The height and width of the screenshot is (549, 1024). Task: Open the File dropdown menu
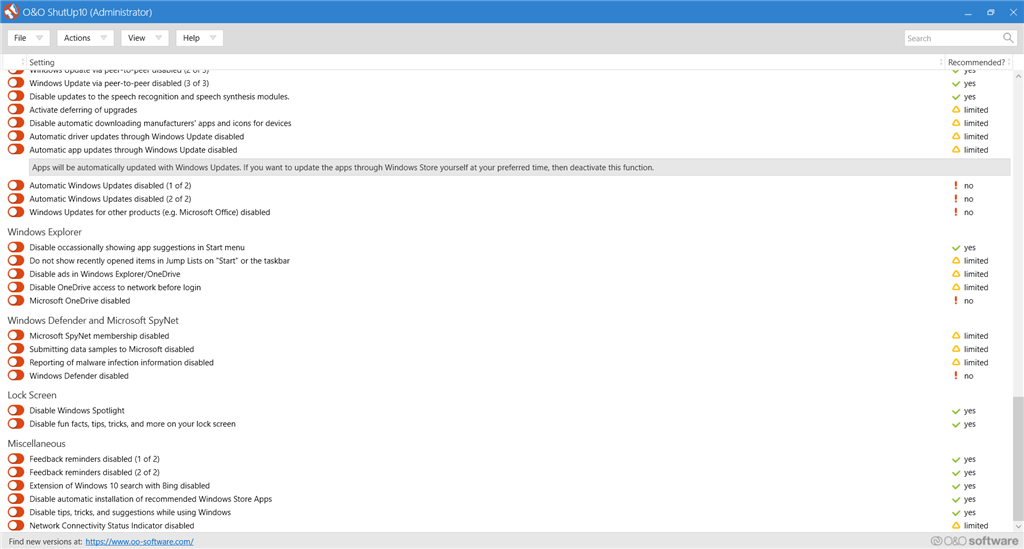[28, 38]
